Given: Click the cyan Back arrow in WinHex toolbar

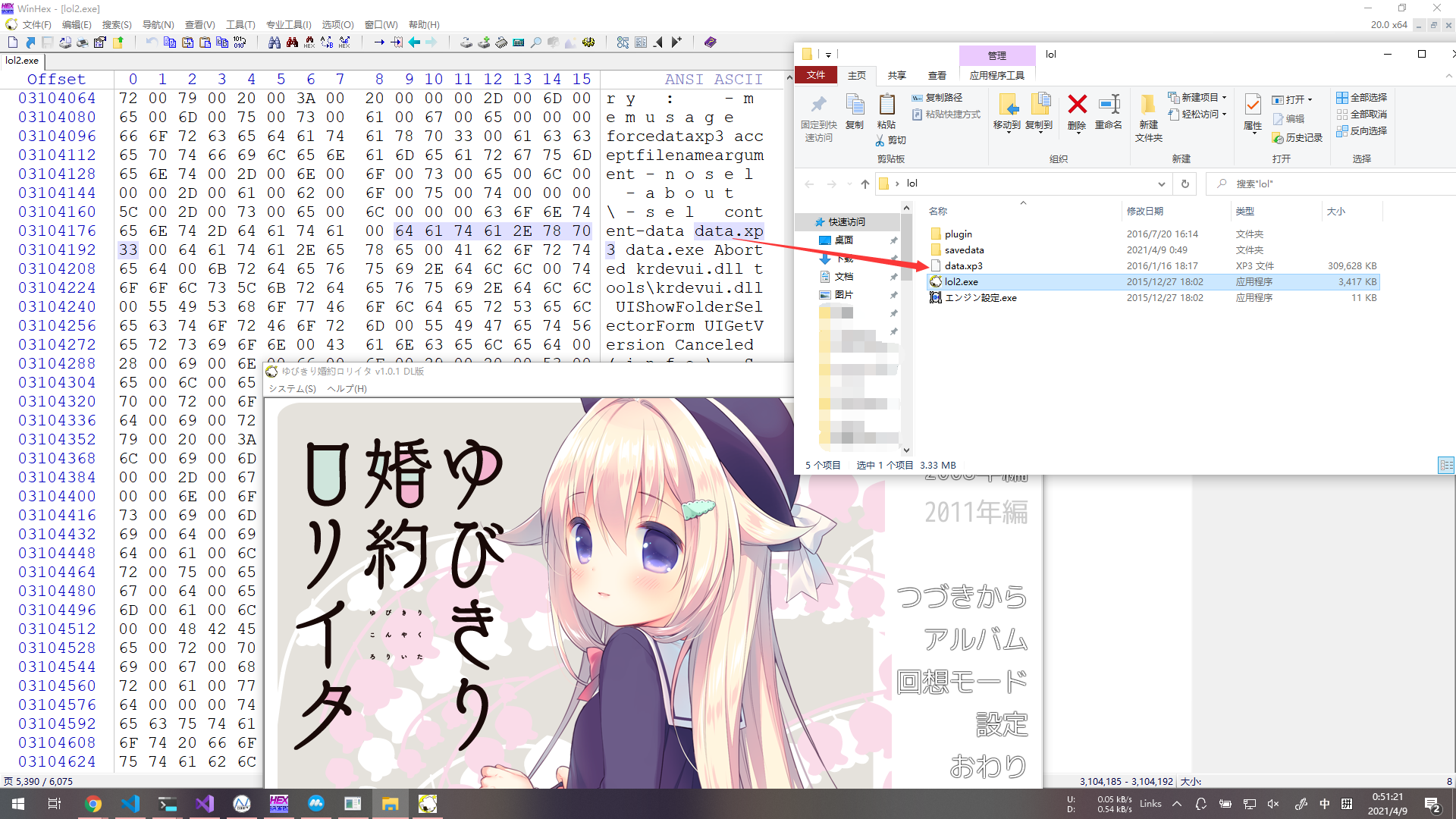Looking at the screenshot, I should [x=414, y=42].
